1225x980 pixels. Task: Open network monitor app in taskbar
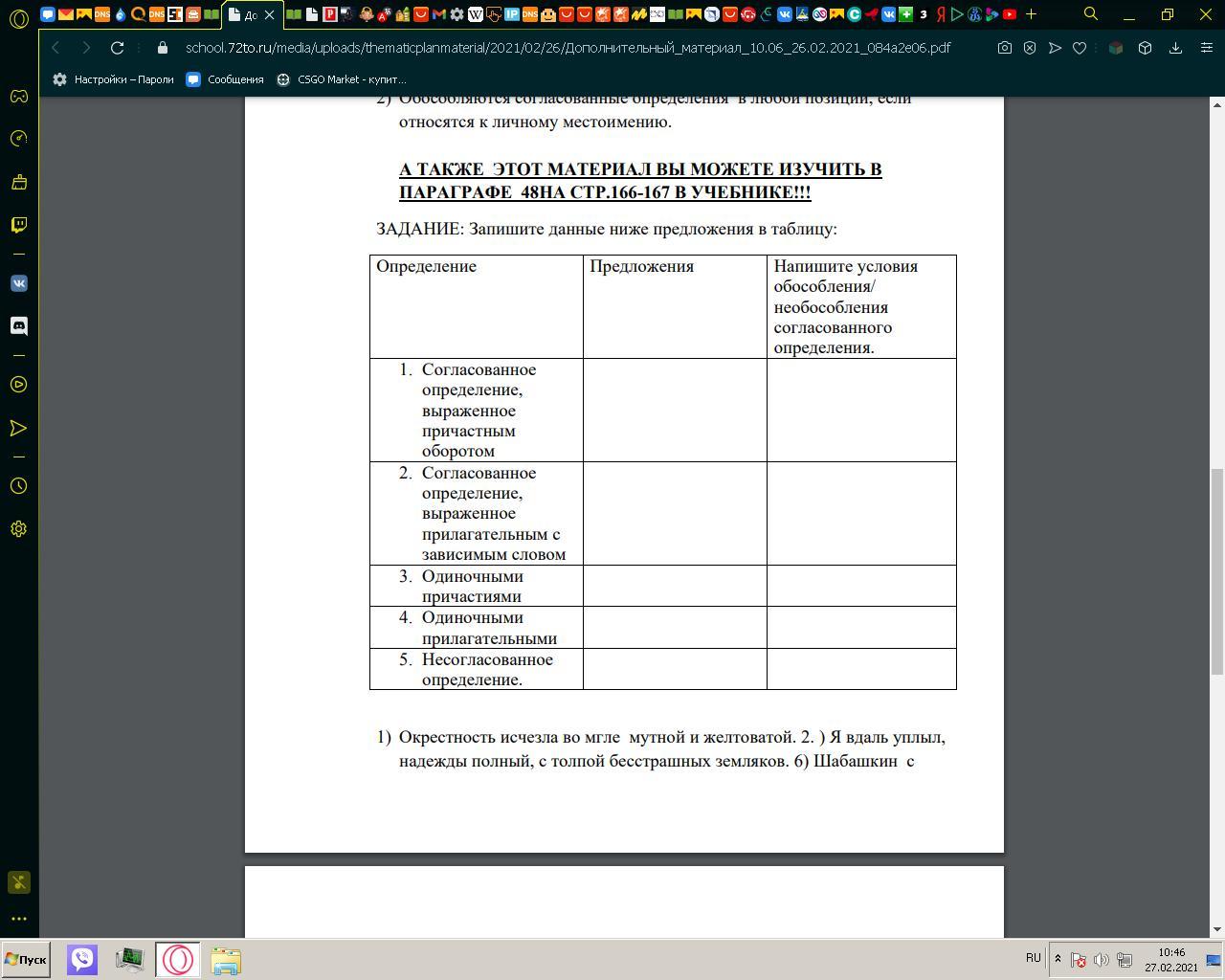129,959
